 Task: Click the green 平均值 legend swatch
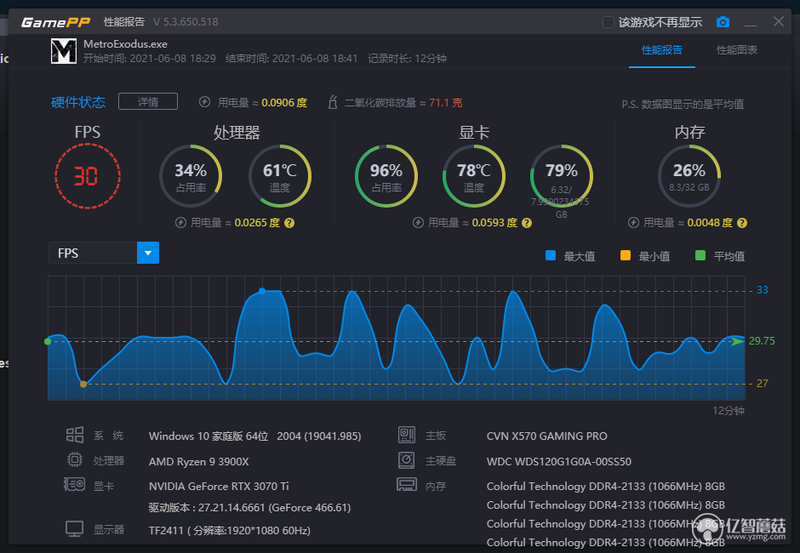pos(701,256)
